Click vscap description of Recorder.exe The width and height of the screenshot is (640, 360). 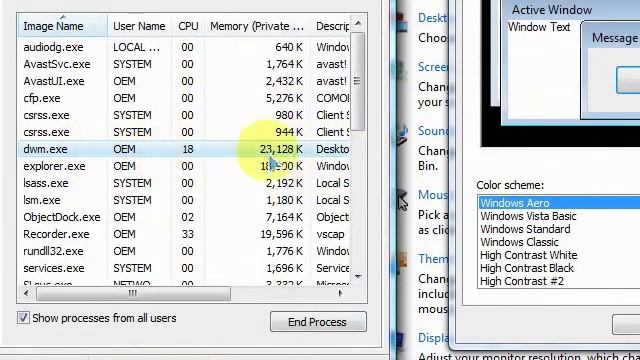click(330, 234)
